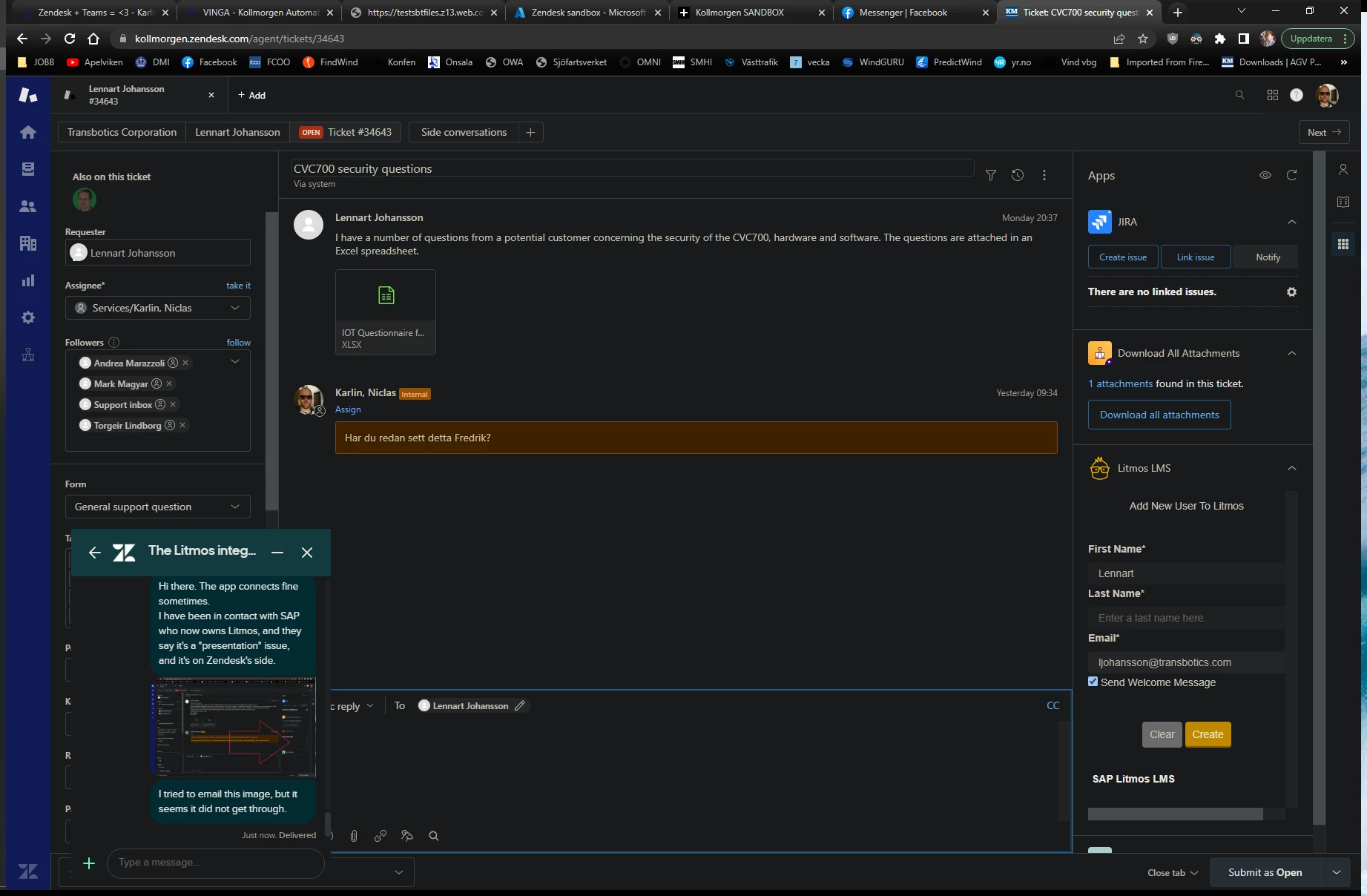Click Download all attachments button
Viewport: 1367px width, 896px height.
pos(1159,415)
